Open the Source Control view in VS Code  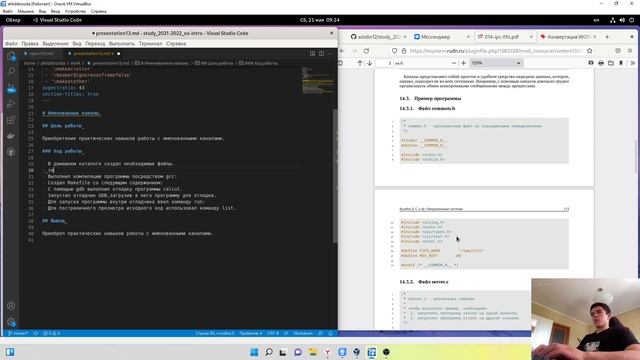[11, 88]
